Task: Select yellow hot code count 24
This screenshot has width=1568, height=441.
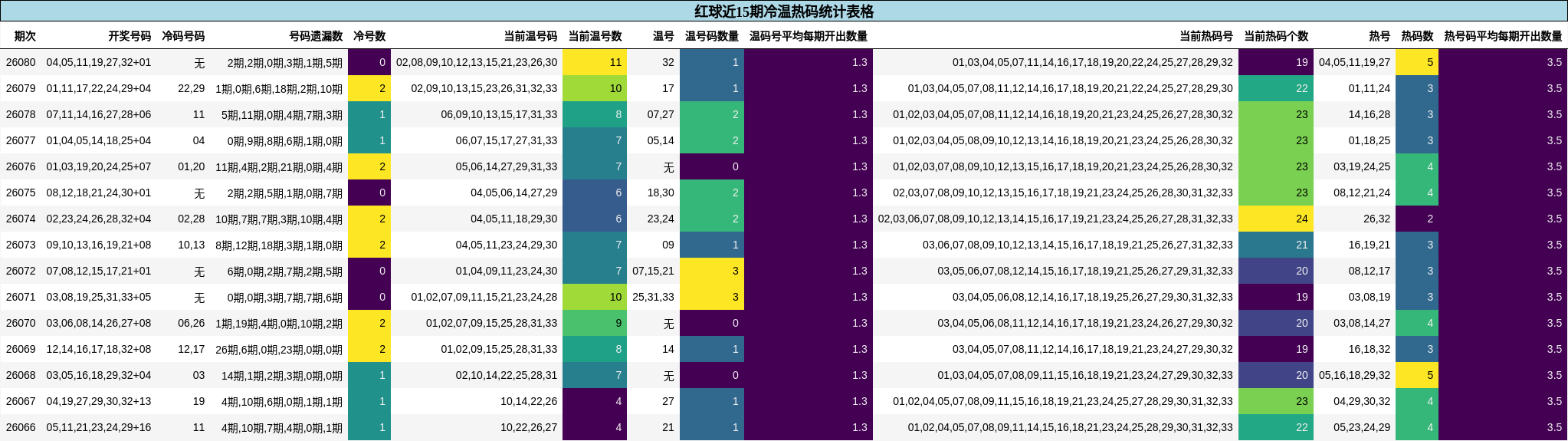Action: (x=1276, y=219)
